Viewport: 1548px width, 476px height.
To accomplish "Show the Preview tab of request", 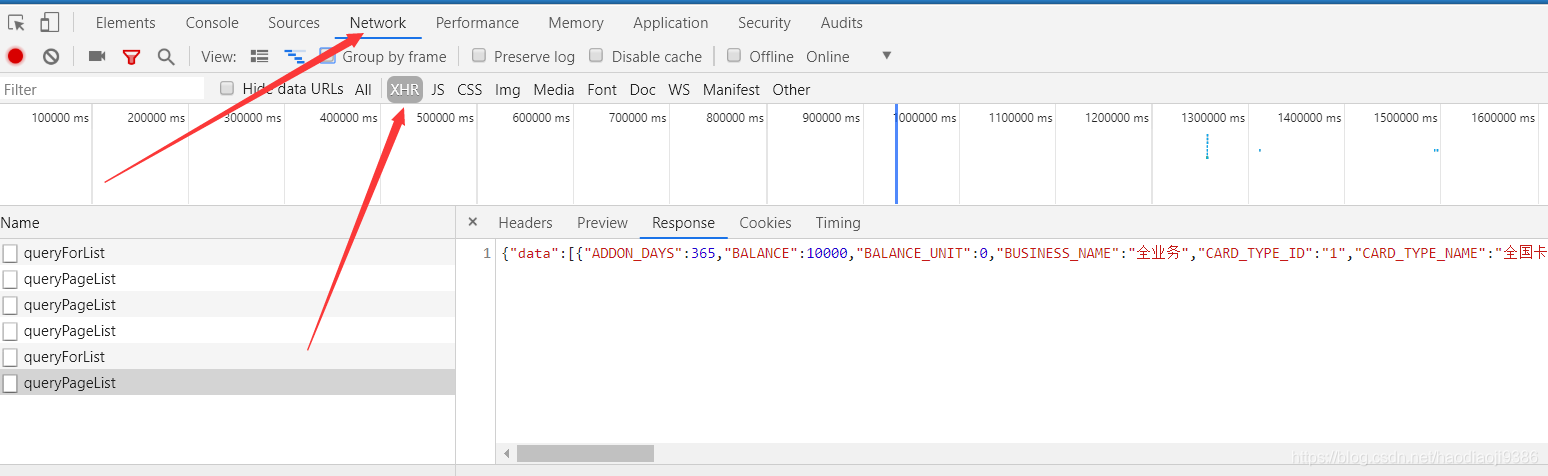I will pyautogui.click(x=602, y=223).
